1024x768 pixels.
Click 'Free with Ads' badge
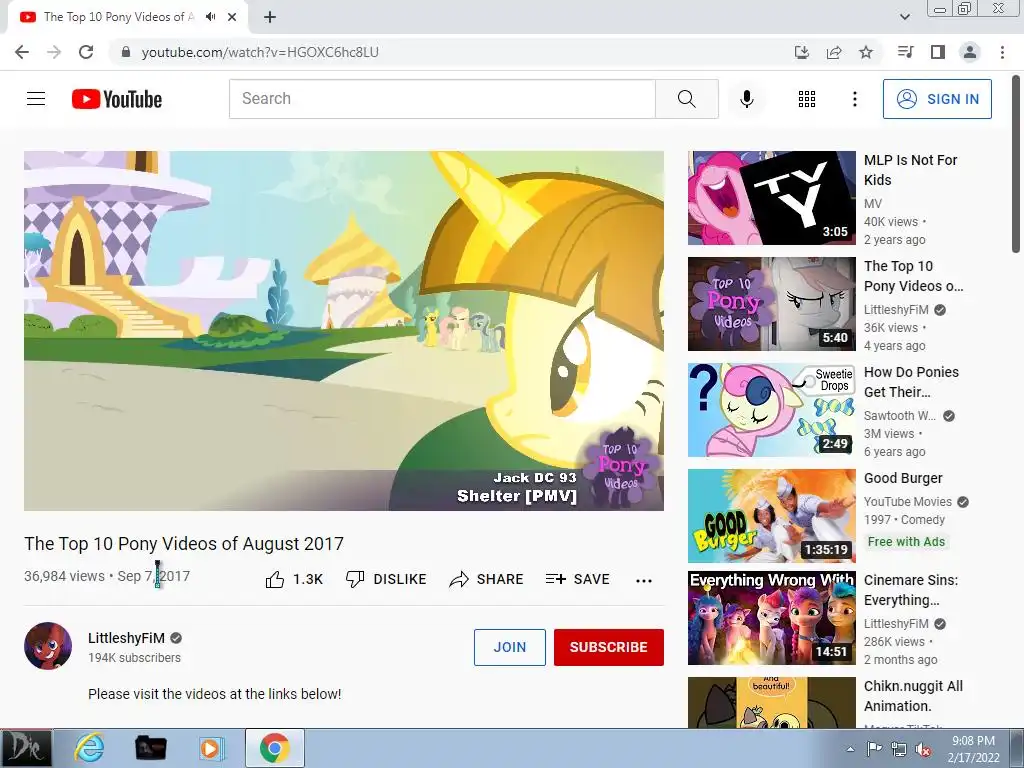tap(906, 541)
